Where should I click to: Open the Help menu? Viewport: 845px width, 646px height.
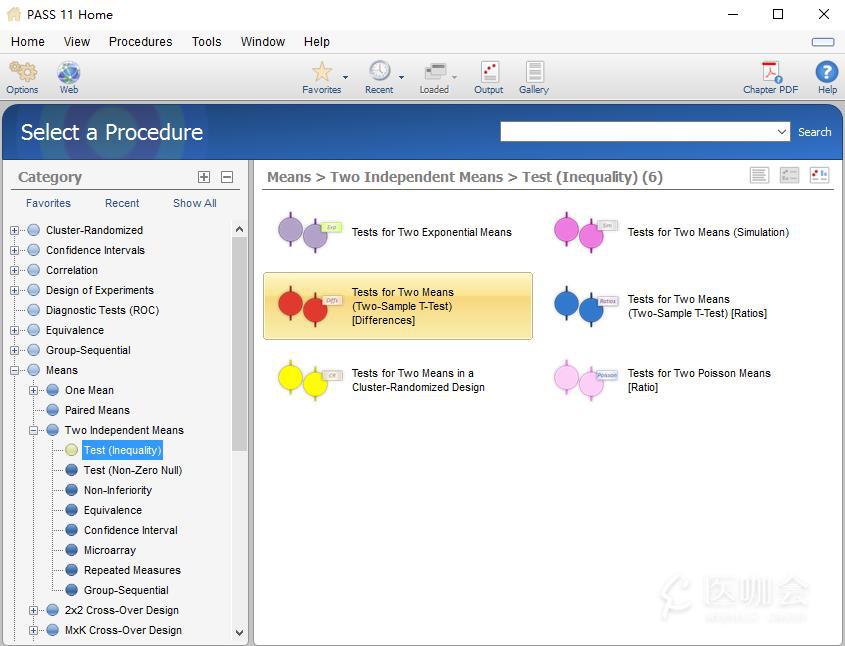(x=316, y=41)
